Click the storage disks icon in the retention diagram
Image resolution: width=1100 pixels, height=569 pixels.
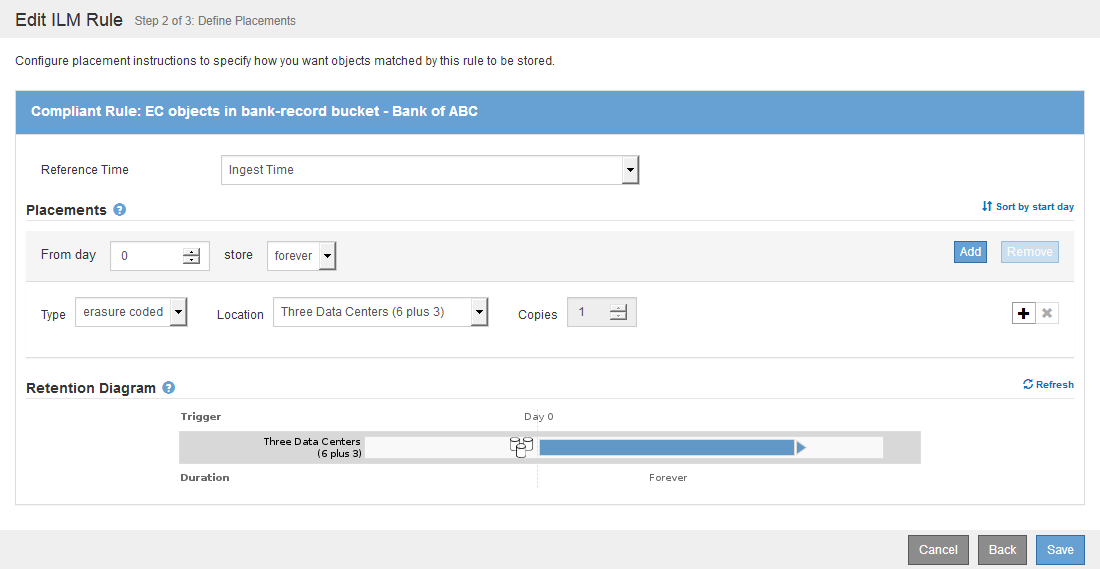[x=520, y=447]
